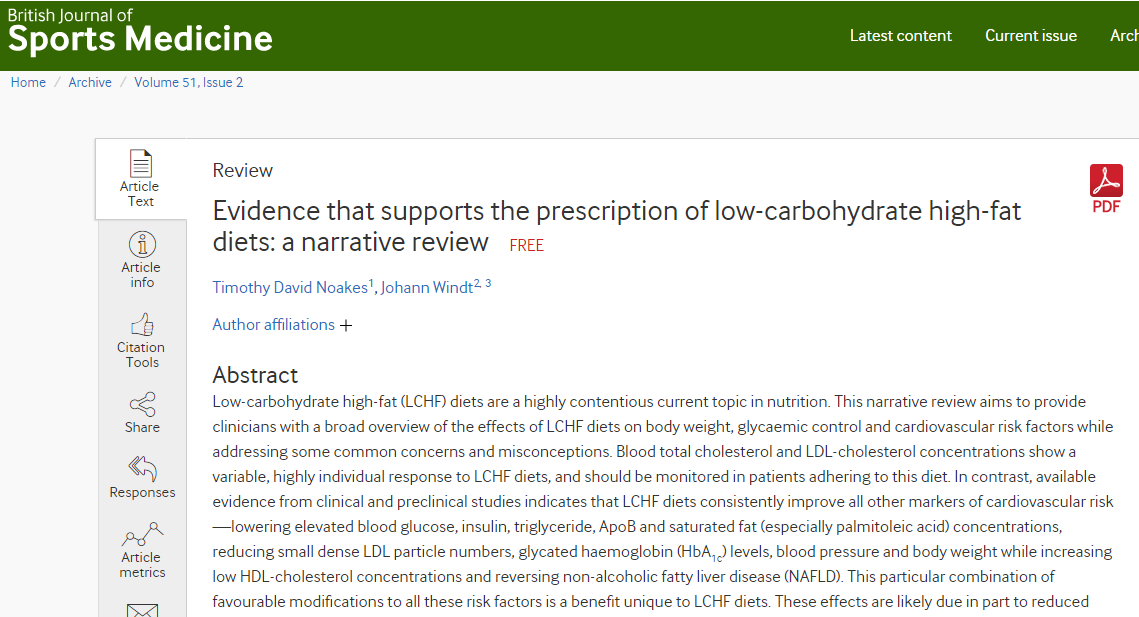
Task: Click the British Journal of Sports Medicine logo
Action: (139, 31)
